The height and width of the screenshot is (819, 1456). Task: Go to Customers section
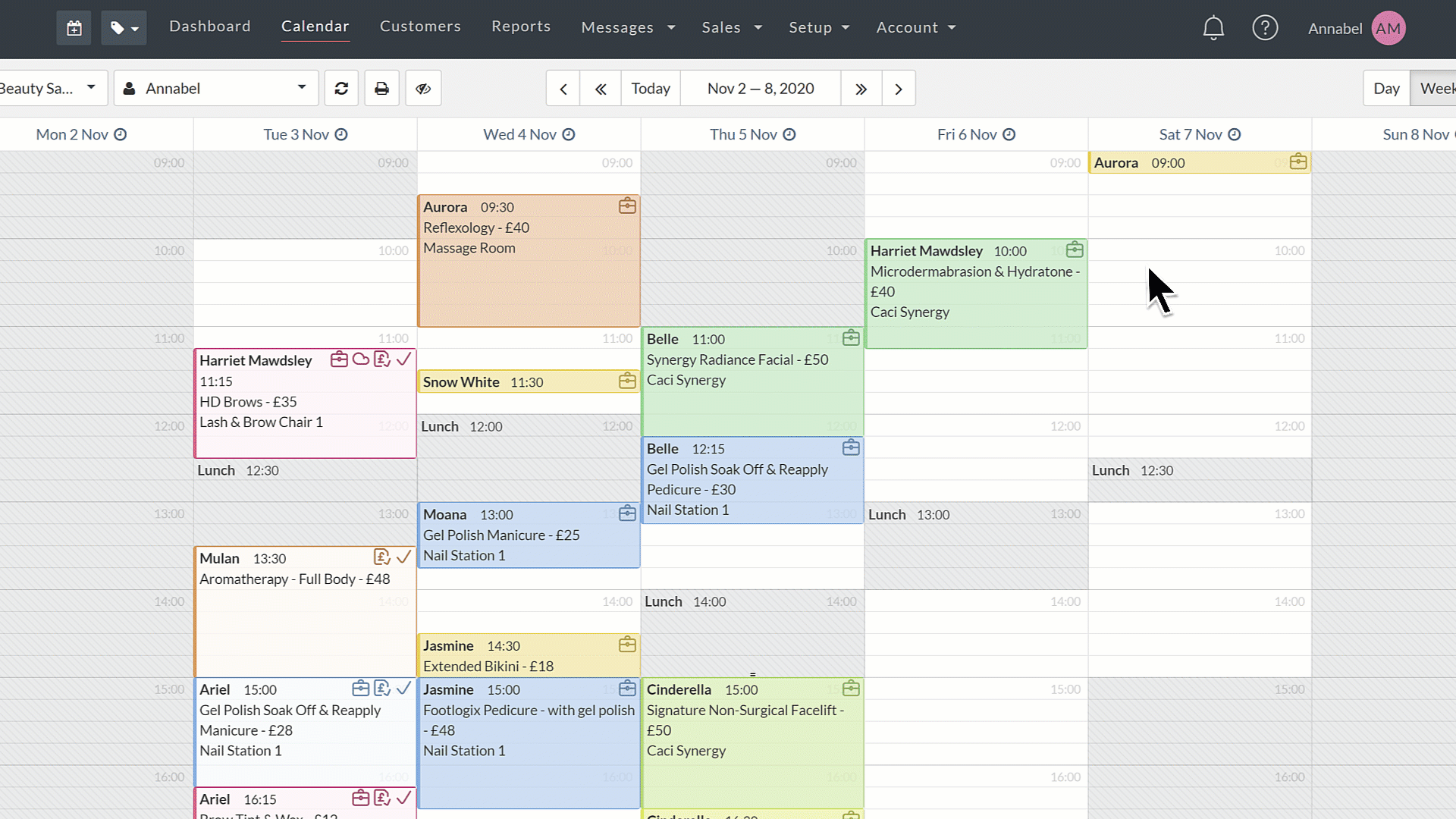pos(420,27)
